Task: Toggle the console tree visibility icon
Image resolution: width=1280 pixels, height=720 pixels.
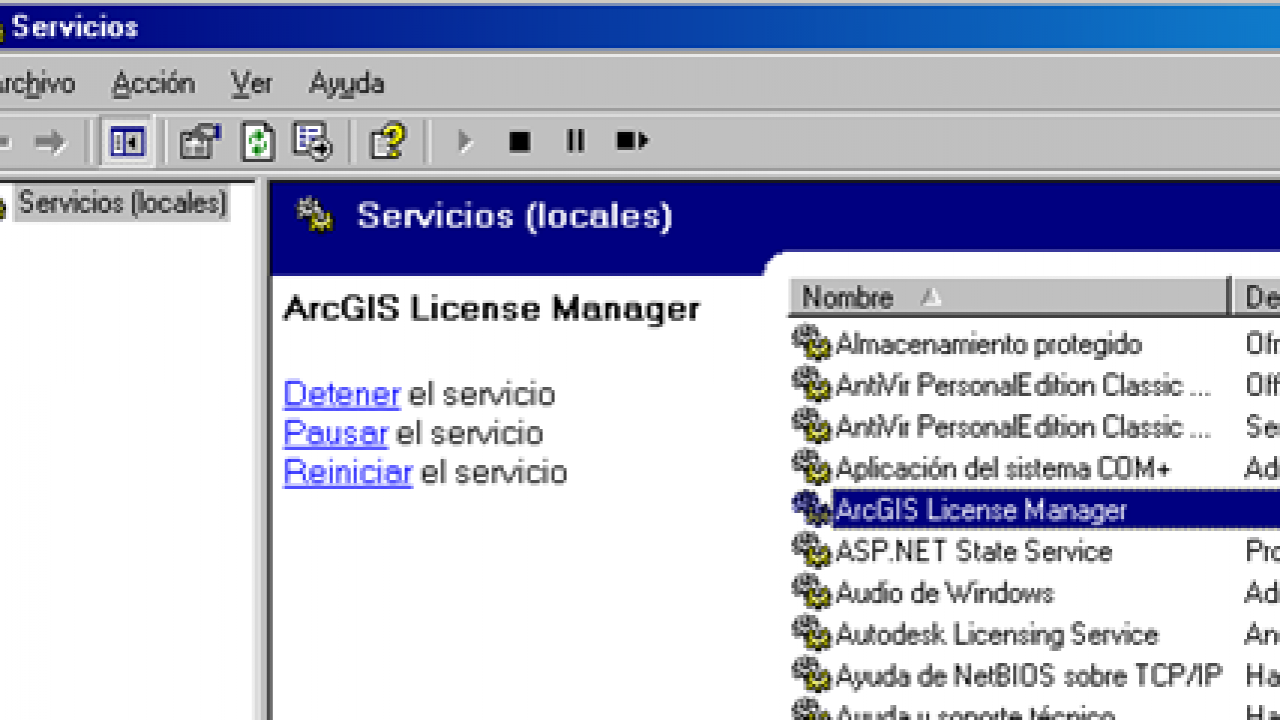Action: click(126, 141)
